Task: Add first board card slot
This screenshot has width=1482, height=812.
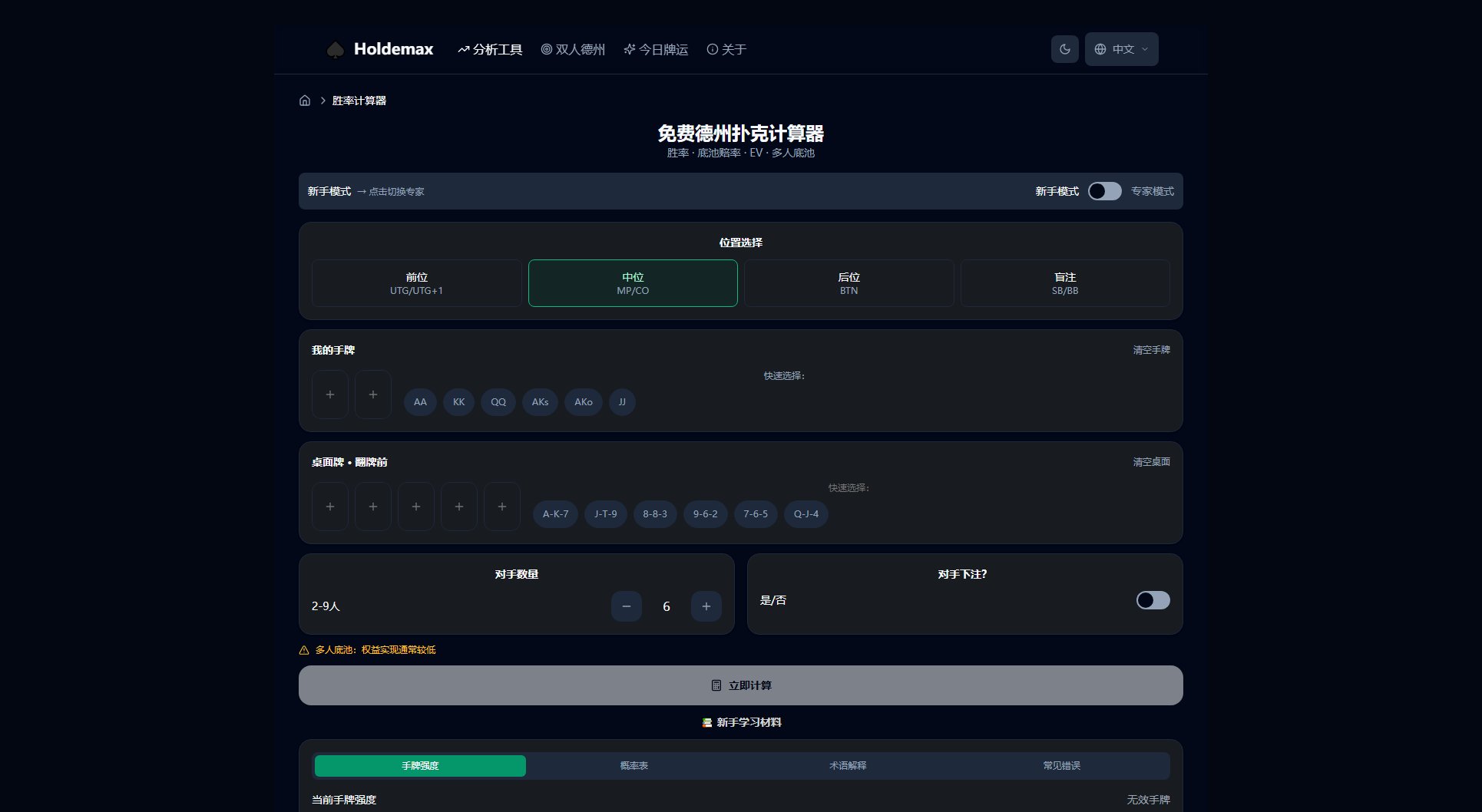Action: point(330,507)
